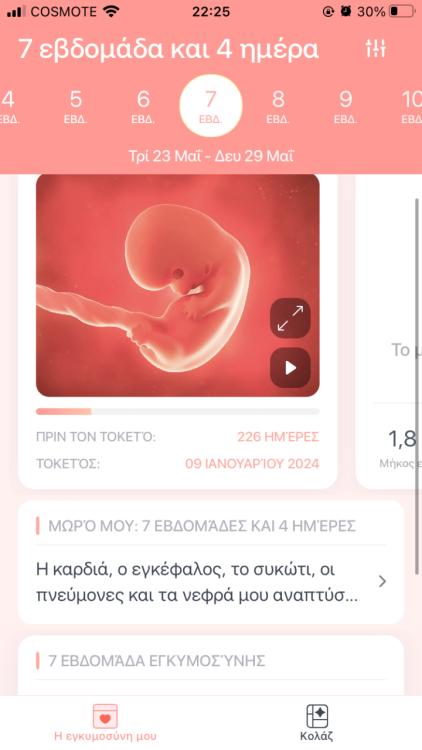Select week 5 in week selector
This screenshot has width=422, height=750.
[x=76, y=106]
